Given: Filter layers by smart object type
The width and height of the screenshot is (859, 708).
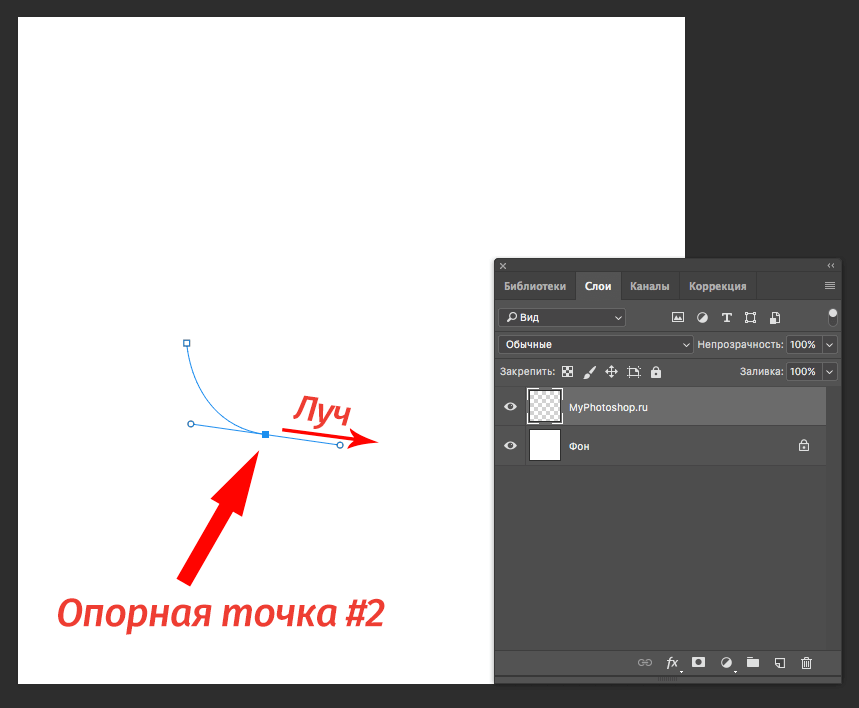Looking at the screenshot, I should 775,317.
